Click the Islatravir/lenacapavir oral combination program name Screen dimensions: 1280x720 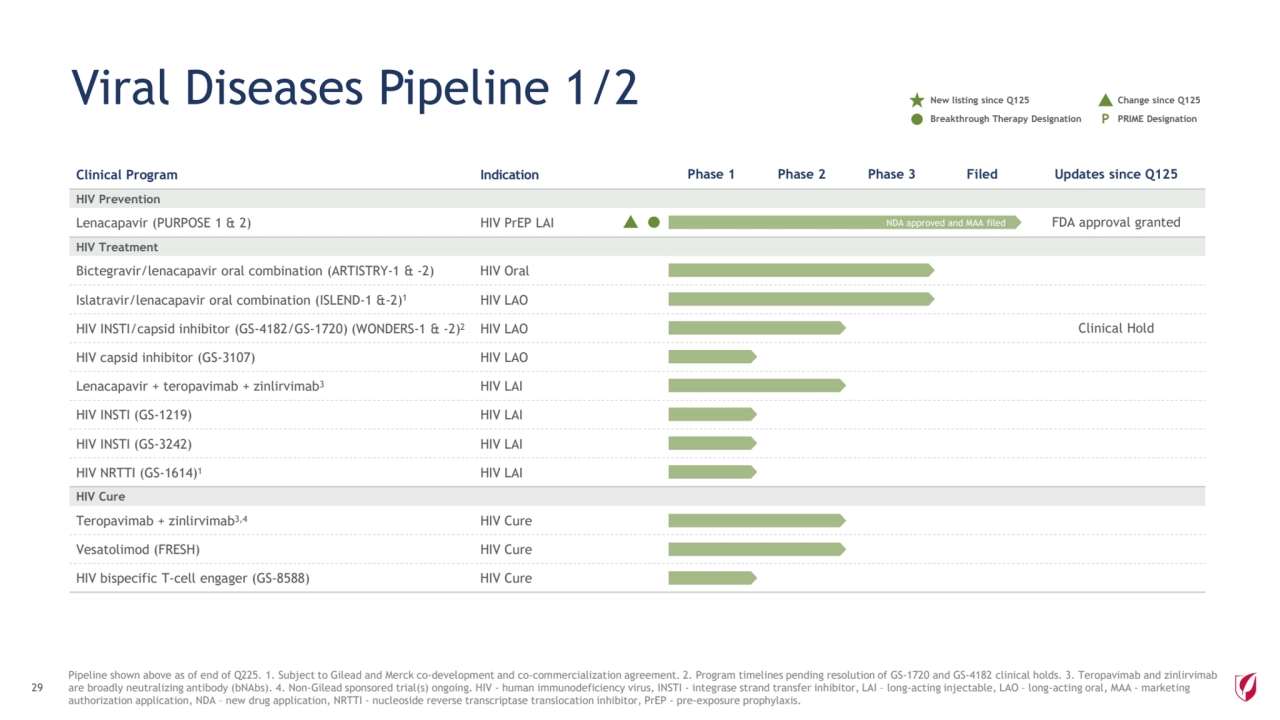point(241,300)
